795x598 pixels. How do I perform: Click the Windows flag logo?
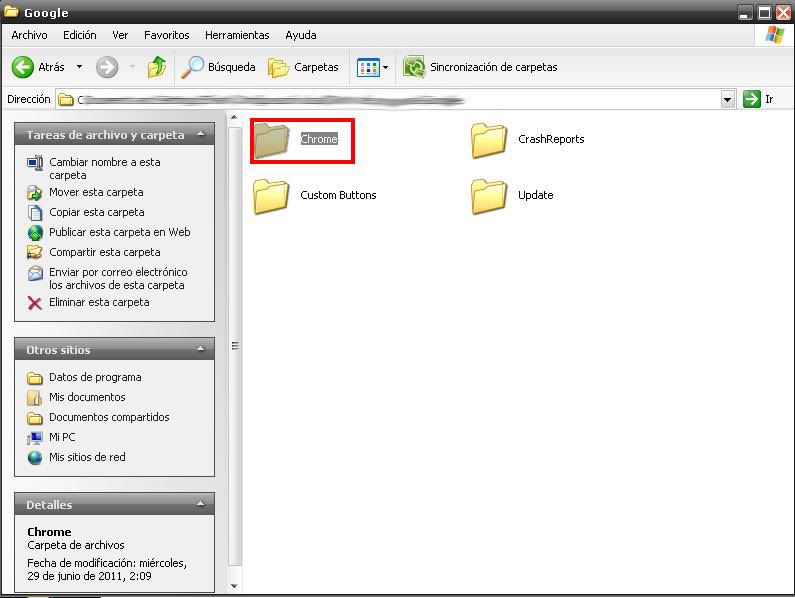point(774,35)
